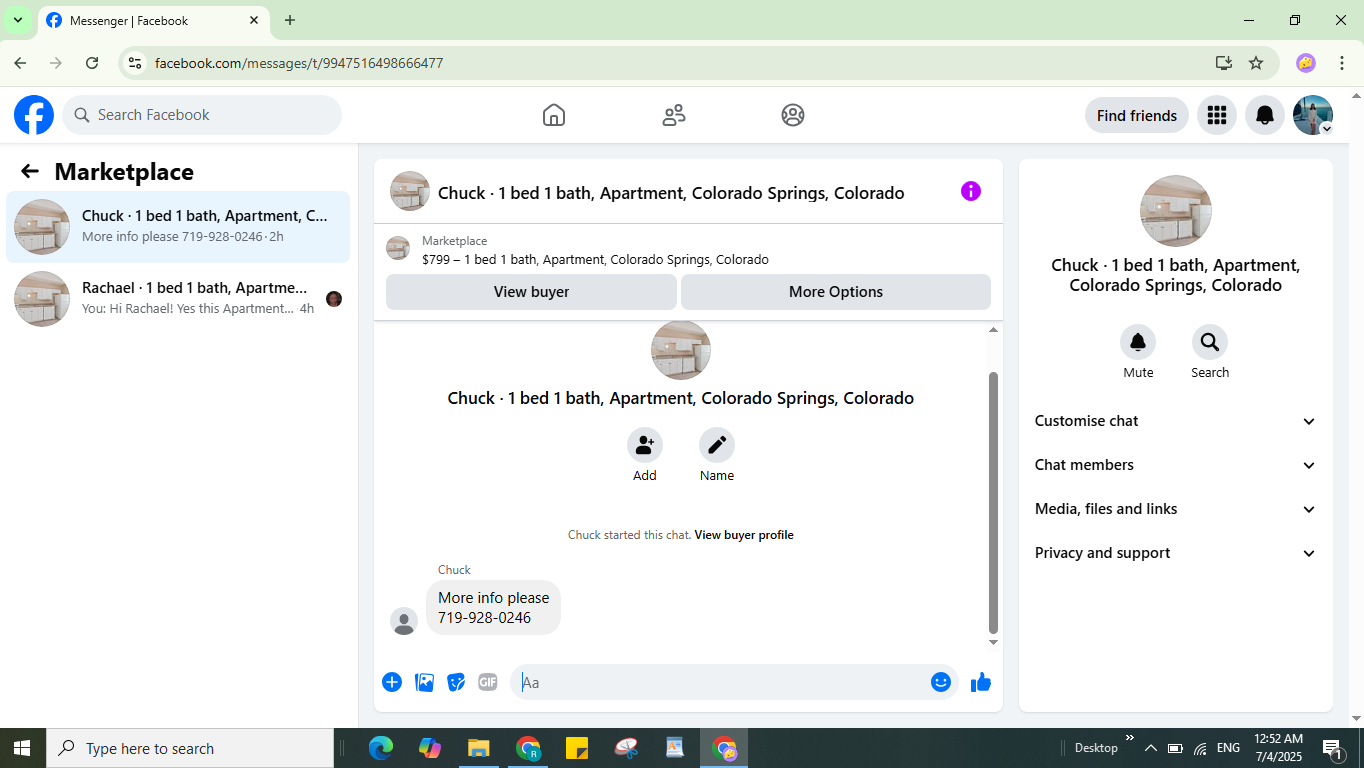Show hidden system tray icons chevron
The height and width of the screenshot is (768, 1364).
pyautogui.click(x=1150, y=748)
